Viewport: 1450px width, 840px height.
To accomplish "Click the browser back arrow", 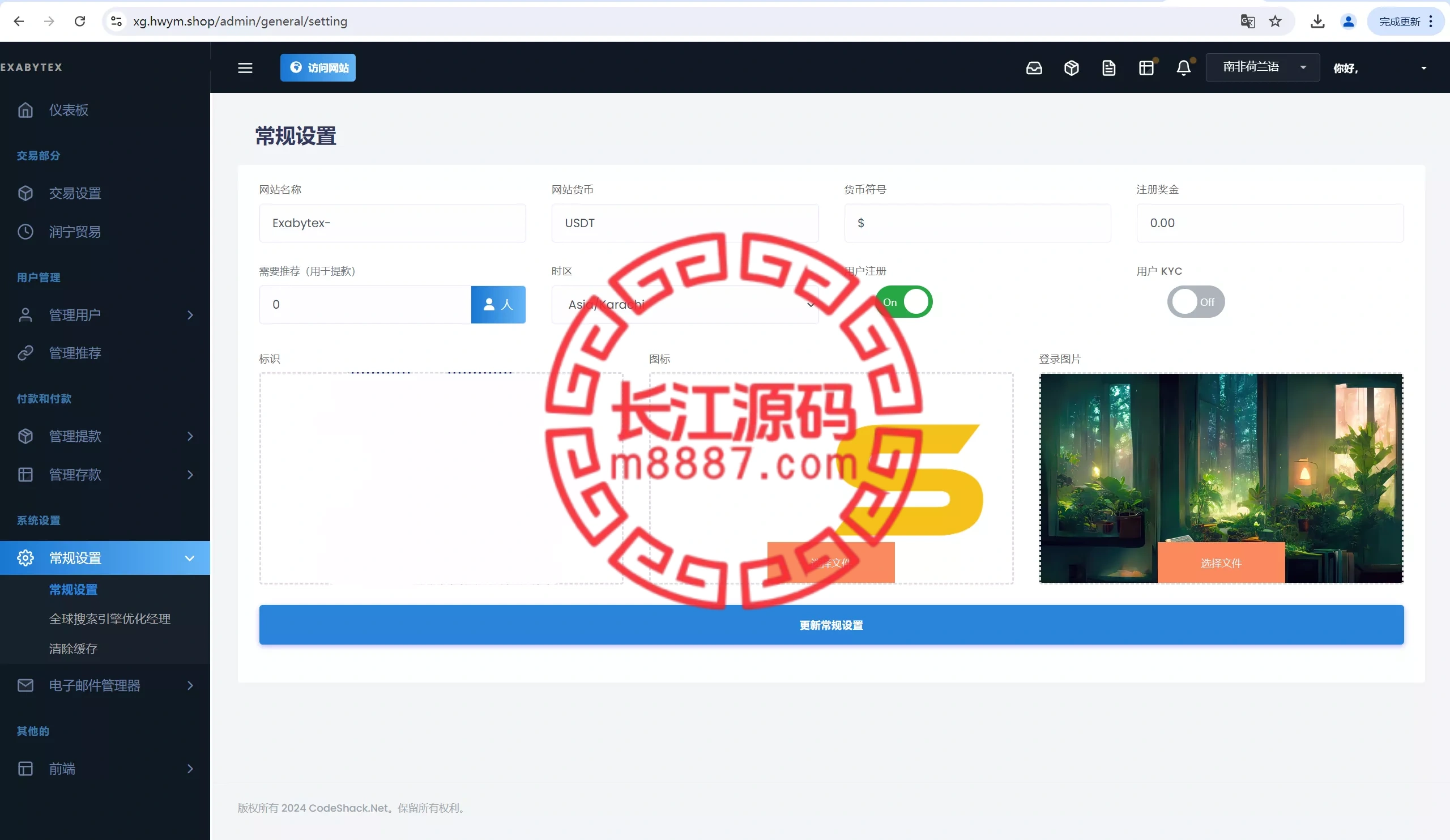I will (19, 22).
